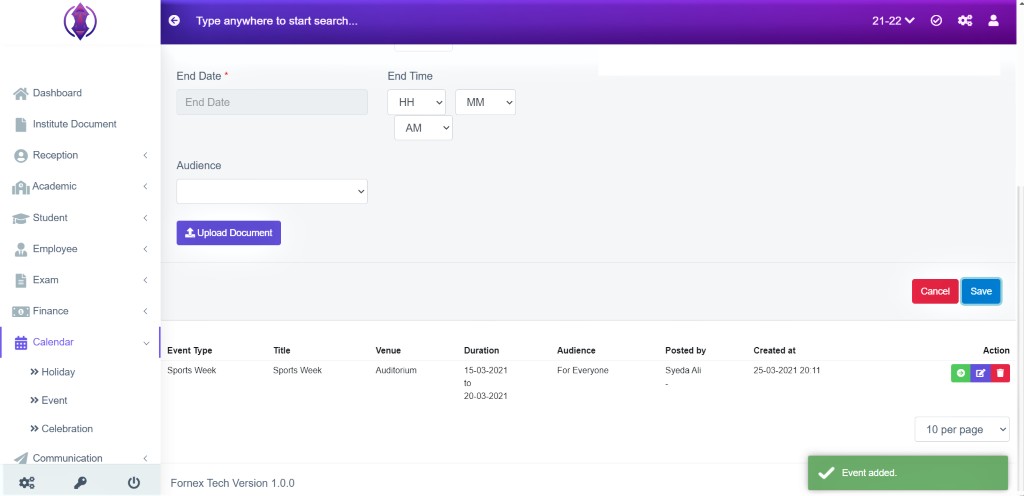Screen dimensions: 1024x496
Task: Expand the Academic menu chevron
Action: pyautogui.click(x=145, y=187)
